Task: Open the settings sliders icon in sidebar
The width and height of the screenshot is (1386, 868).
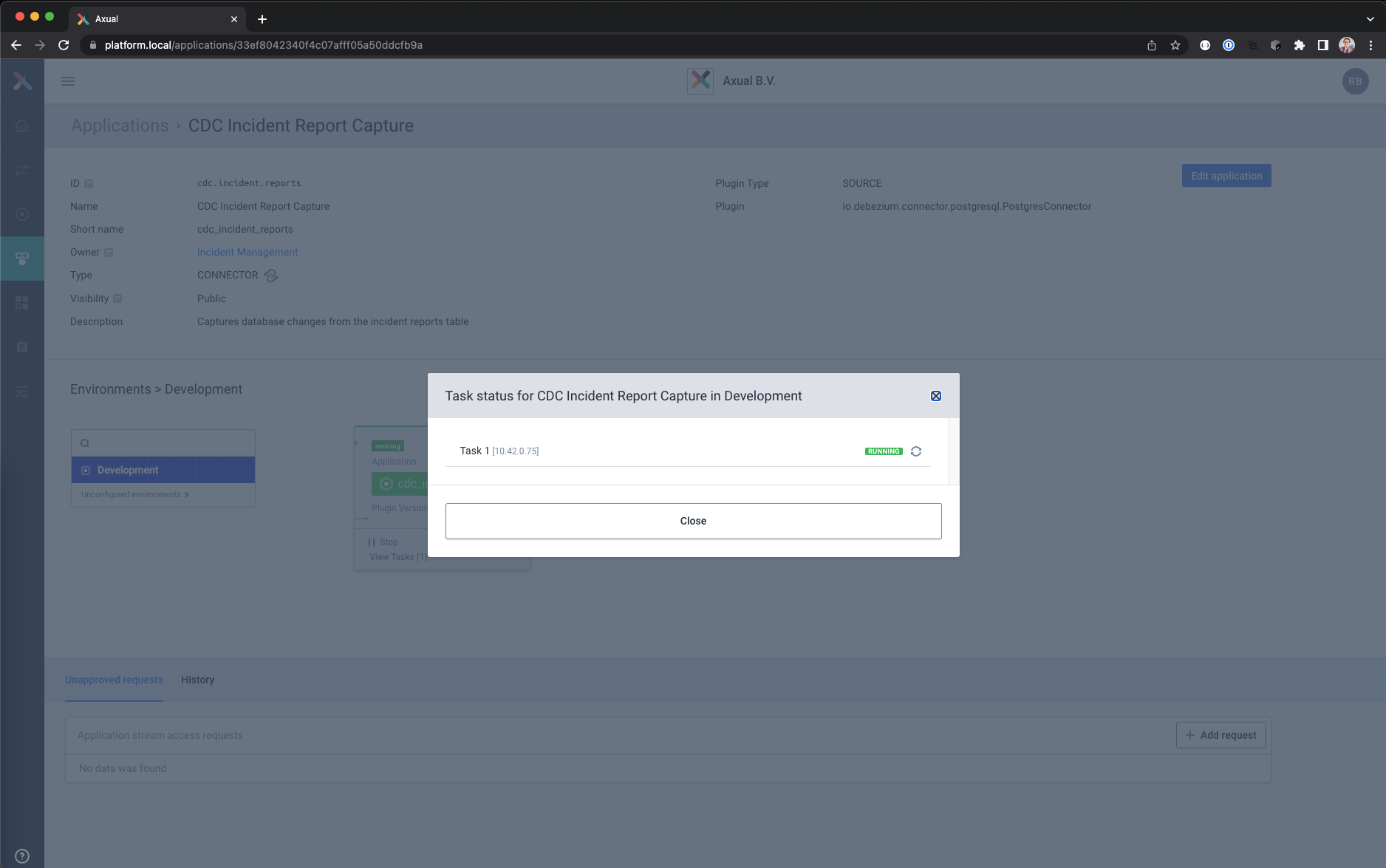Action: click(22, 392)
